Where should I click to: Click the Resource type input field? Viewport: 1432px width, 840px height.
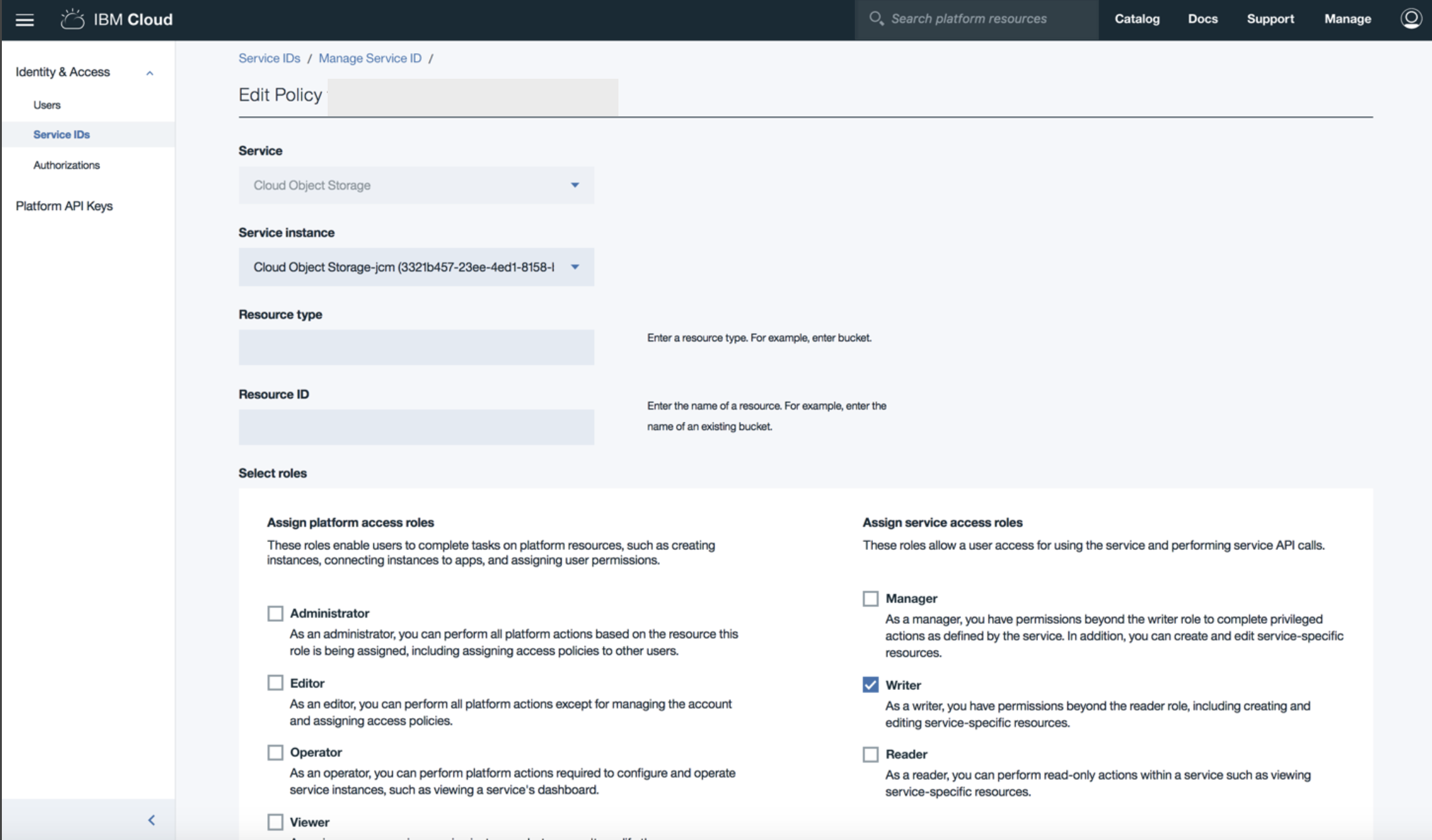click(416, 347)
